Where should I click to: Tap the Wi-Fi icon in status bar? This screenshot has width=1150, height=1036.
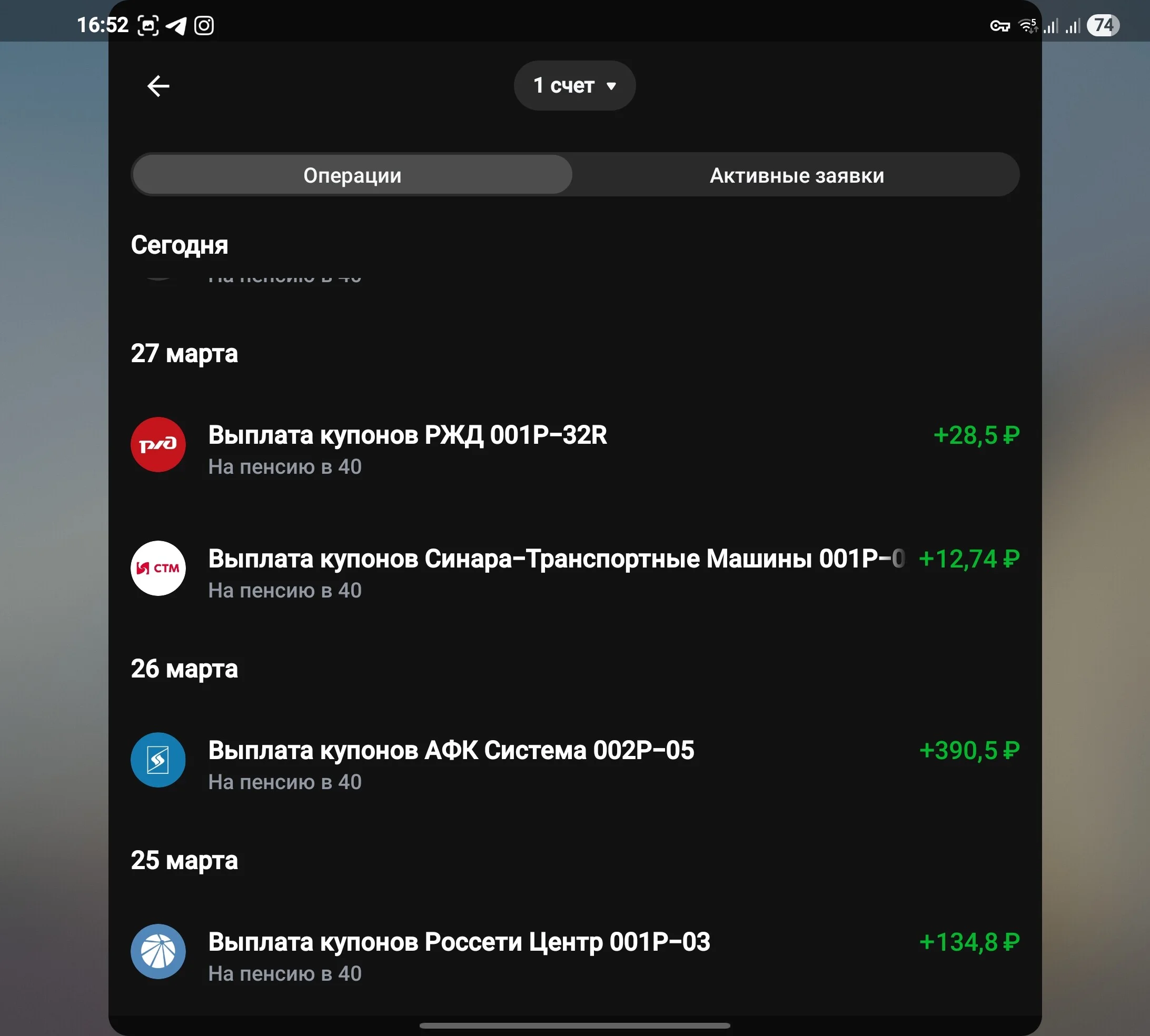[x=1028, y=26]
